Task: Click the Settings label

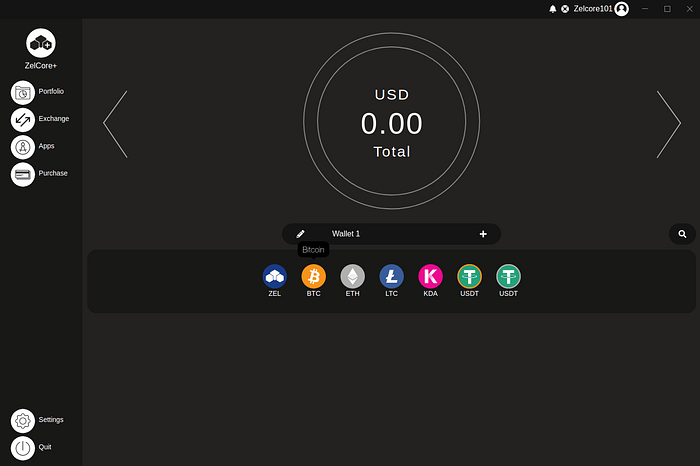Action: (x=51, y=420)
